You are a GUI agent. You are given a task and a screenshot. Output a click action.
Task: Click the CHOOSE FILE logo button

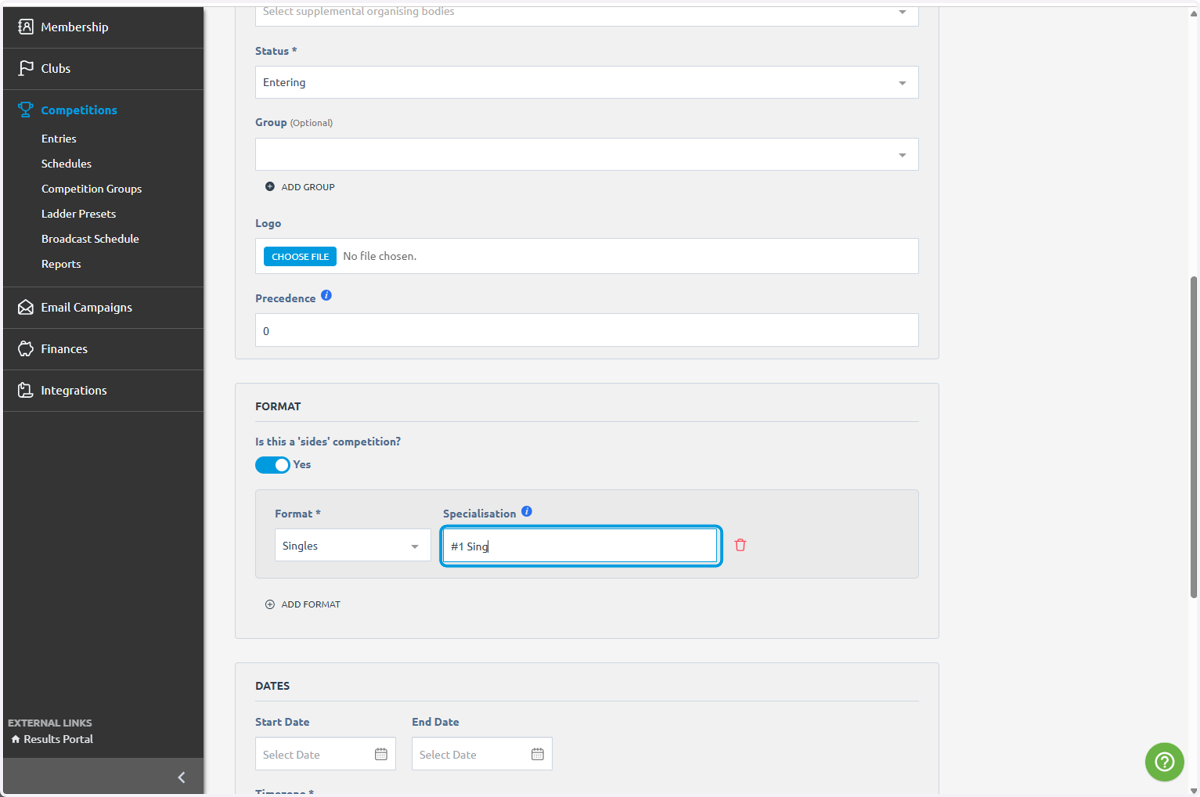pos(300,256)
